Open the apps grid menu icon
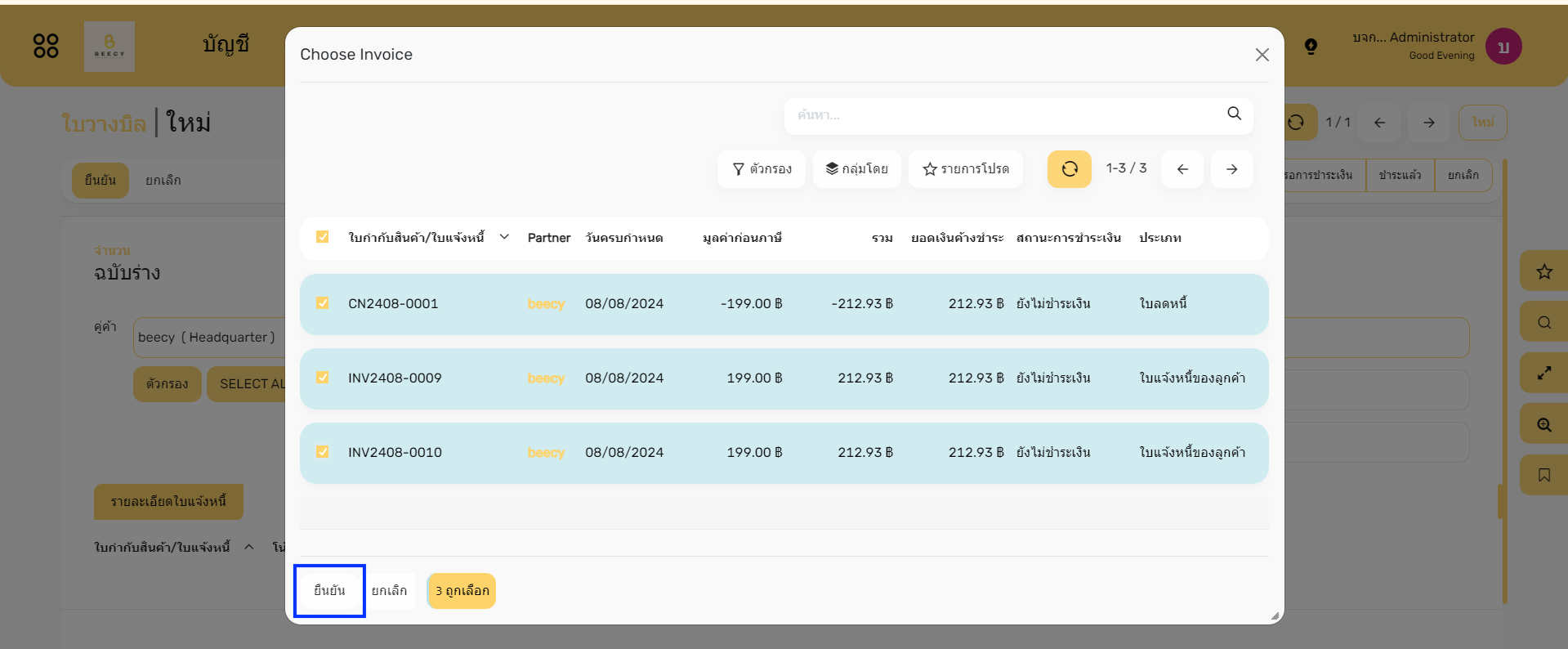The image size is (1568, 649). pyautogui.click(x=46, y=46)
